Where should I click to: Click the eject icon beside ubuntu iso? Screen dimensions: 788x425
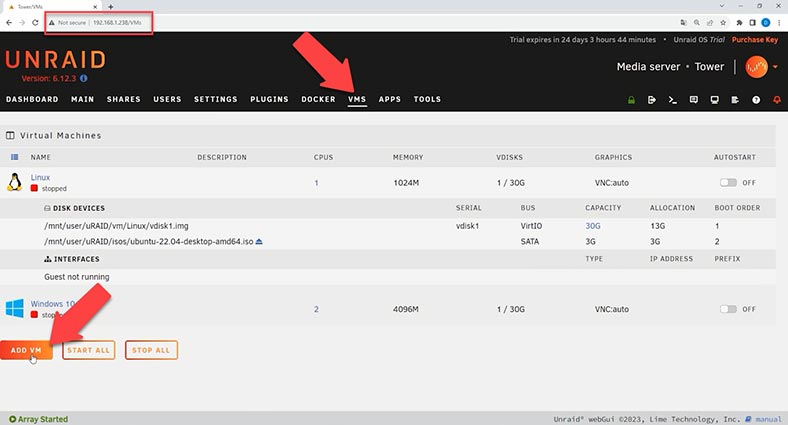click(259, 241)
